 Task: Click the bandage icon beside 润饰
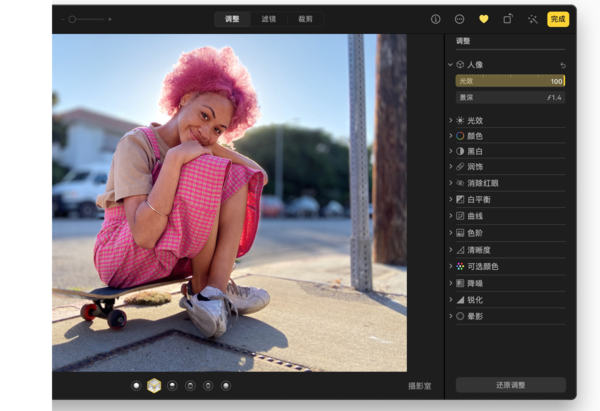(x=460, y=166)
